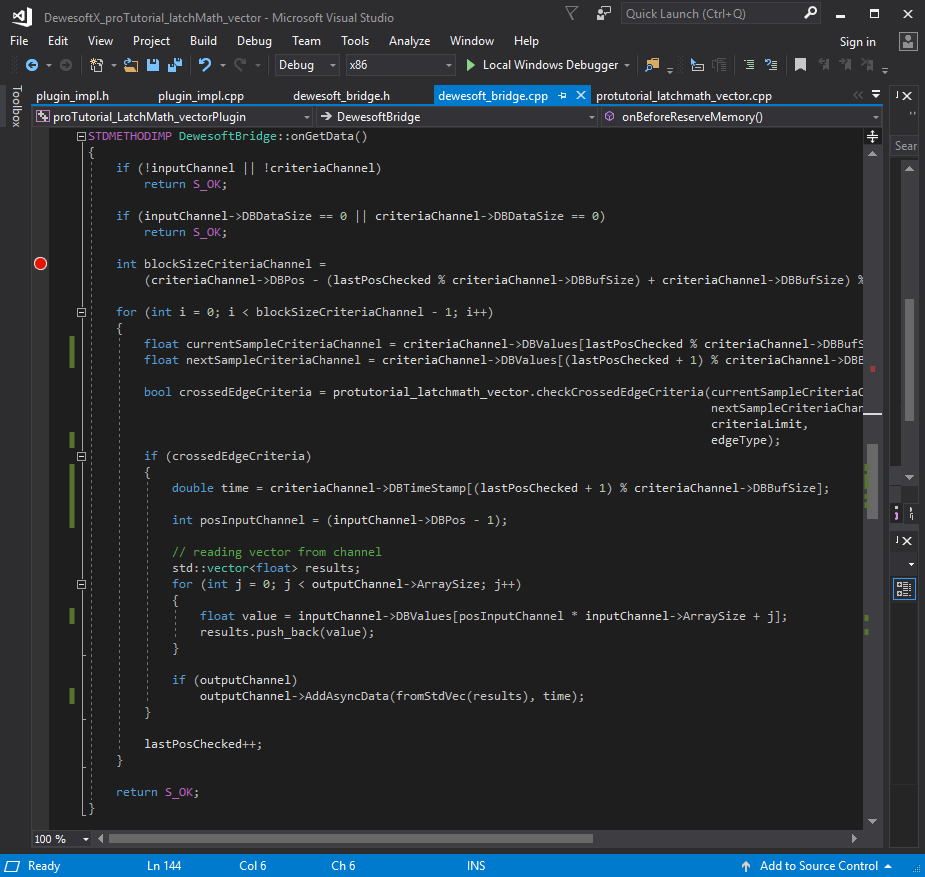Undo the last edit
The width and height of the screenshot is (925, 877).
205,65
